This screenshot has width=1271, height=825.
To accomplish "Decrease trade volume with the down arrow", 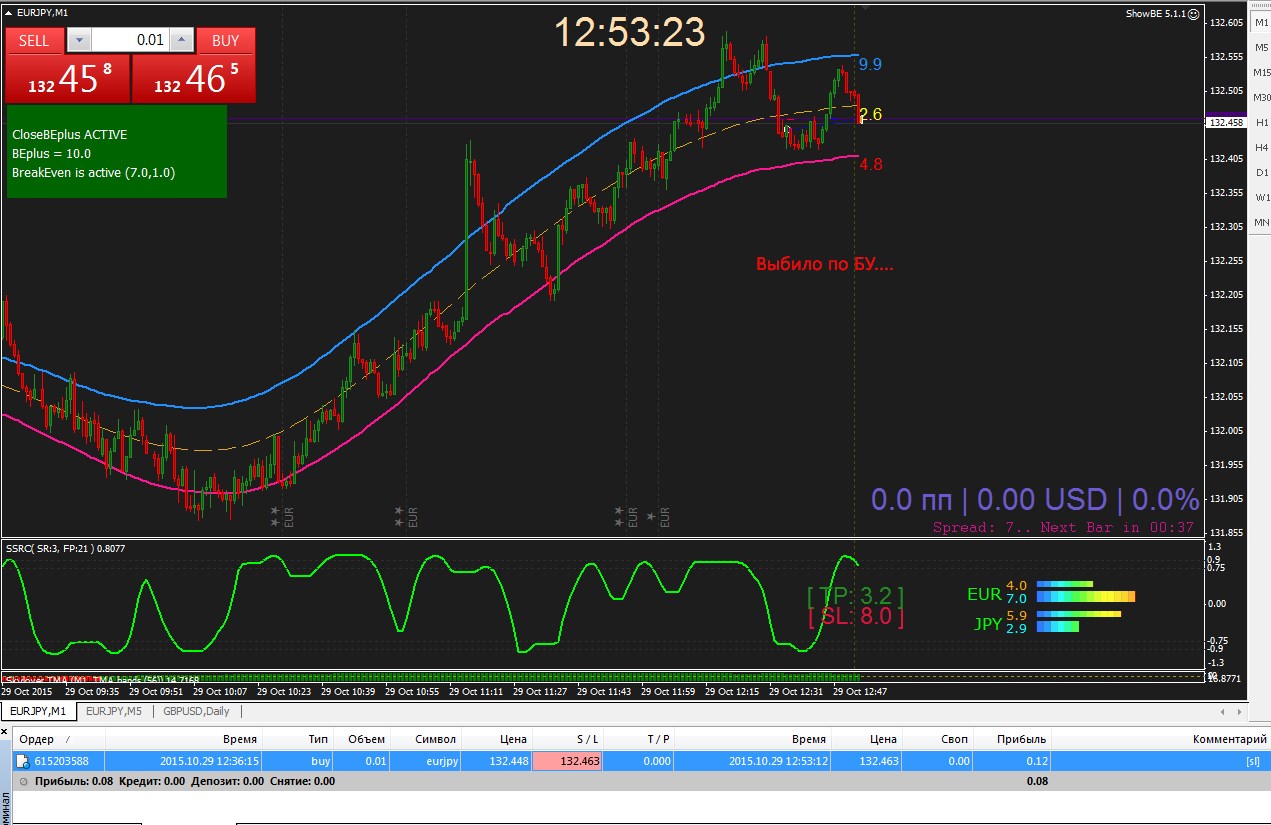I will pos(79,40).
